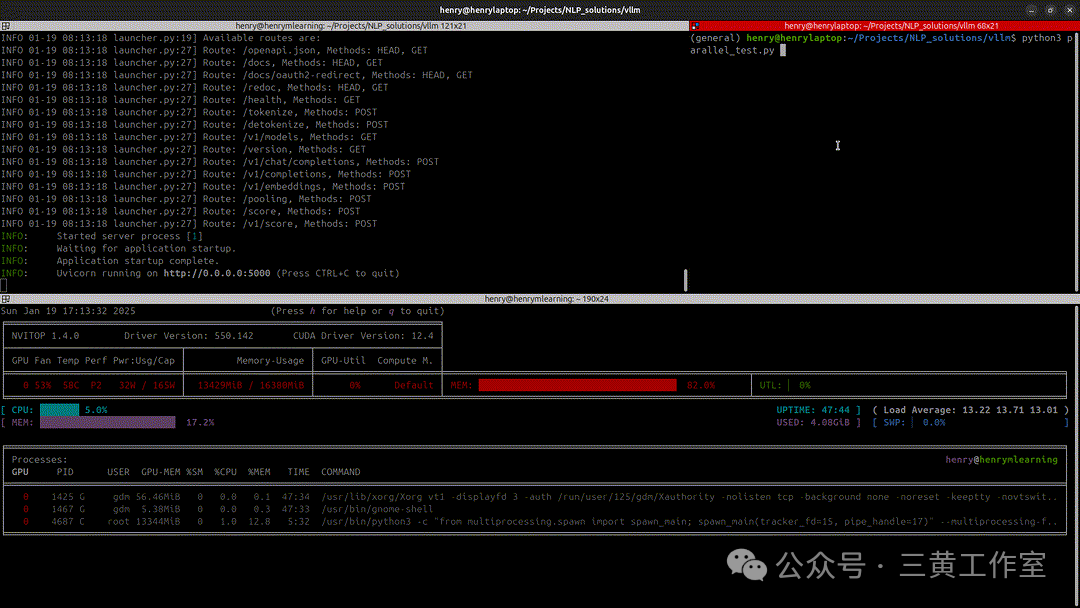This screenshot has width=1080, height=608.
Task: Click the terminal group icon in the top-left pane title bar
Action: click(x=5, y=25)
